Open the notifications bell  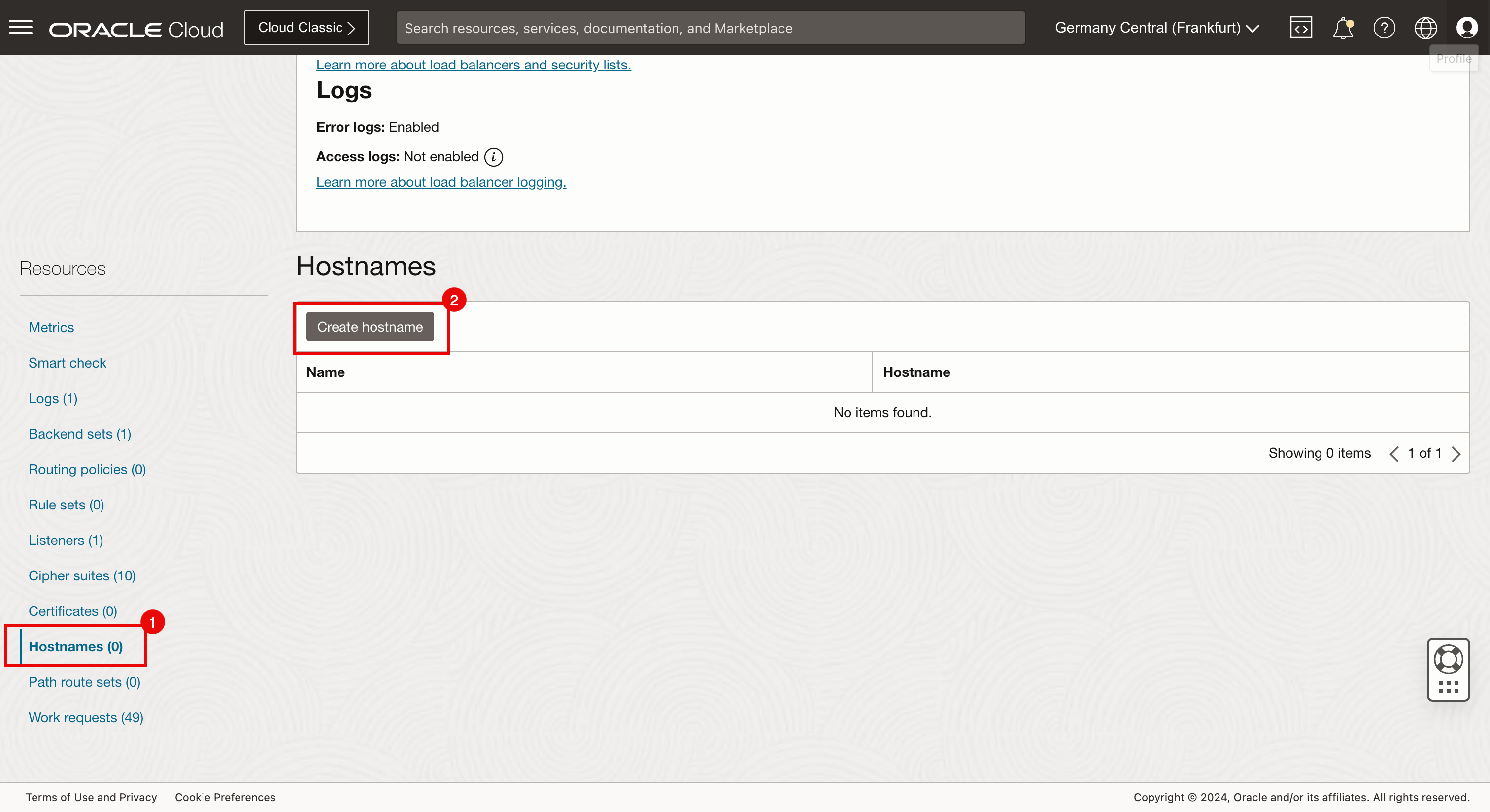[1343, 28]
